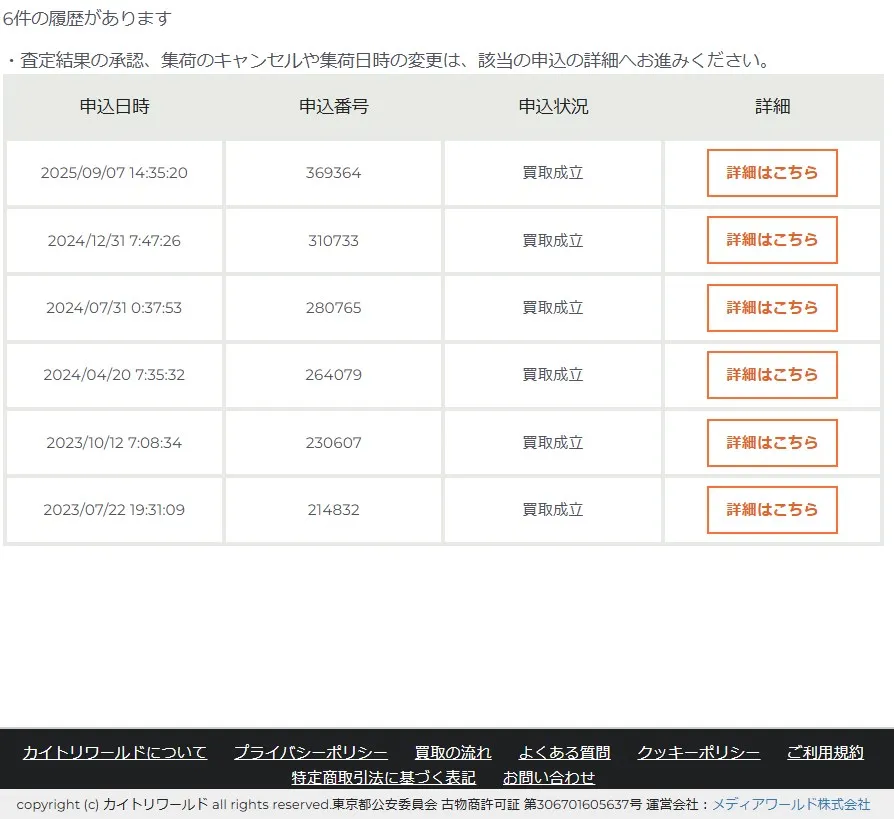View details of the 2024/04/20 application
This screenshot has height=819, width=894.
point(771,375)
